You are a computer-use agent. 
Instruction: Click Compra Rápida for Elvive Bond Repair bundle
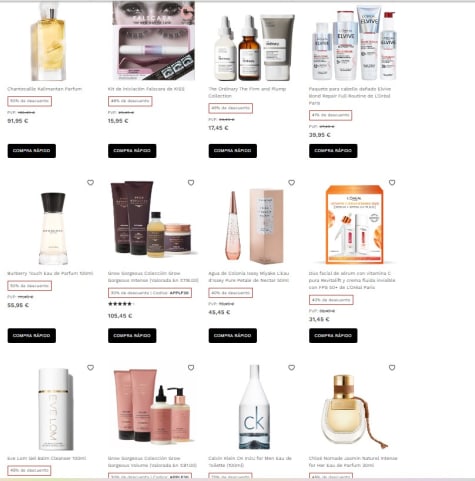pyautogui.click(x=333, y=151)
